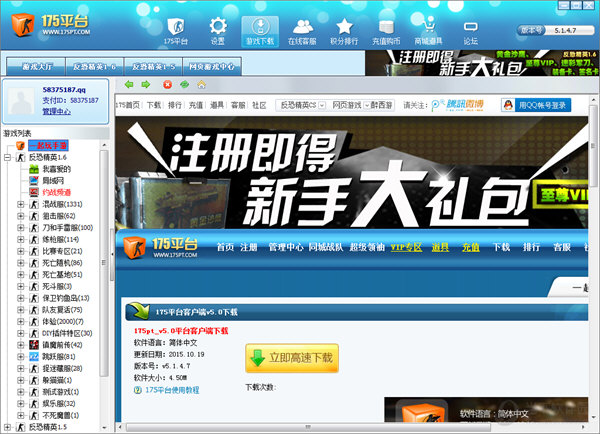Viewport: 600px width, 434px height.
Task: Collapse the 反恐精英1.6 tree node
Action: 7,157
